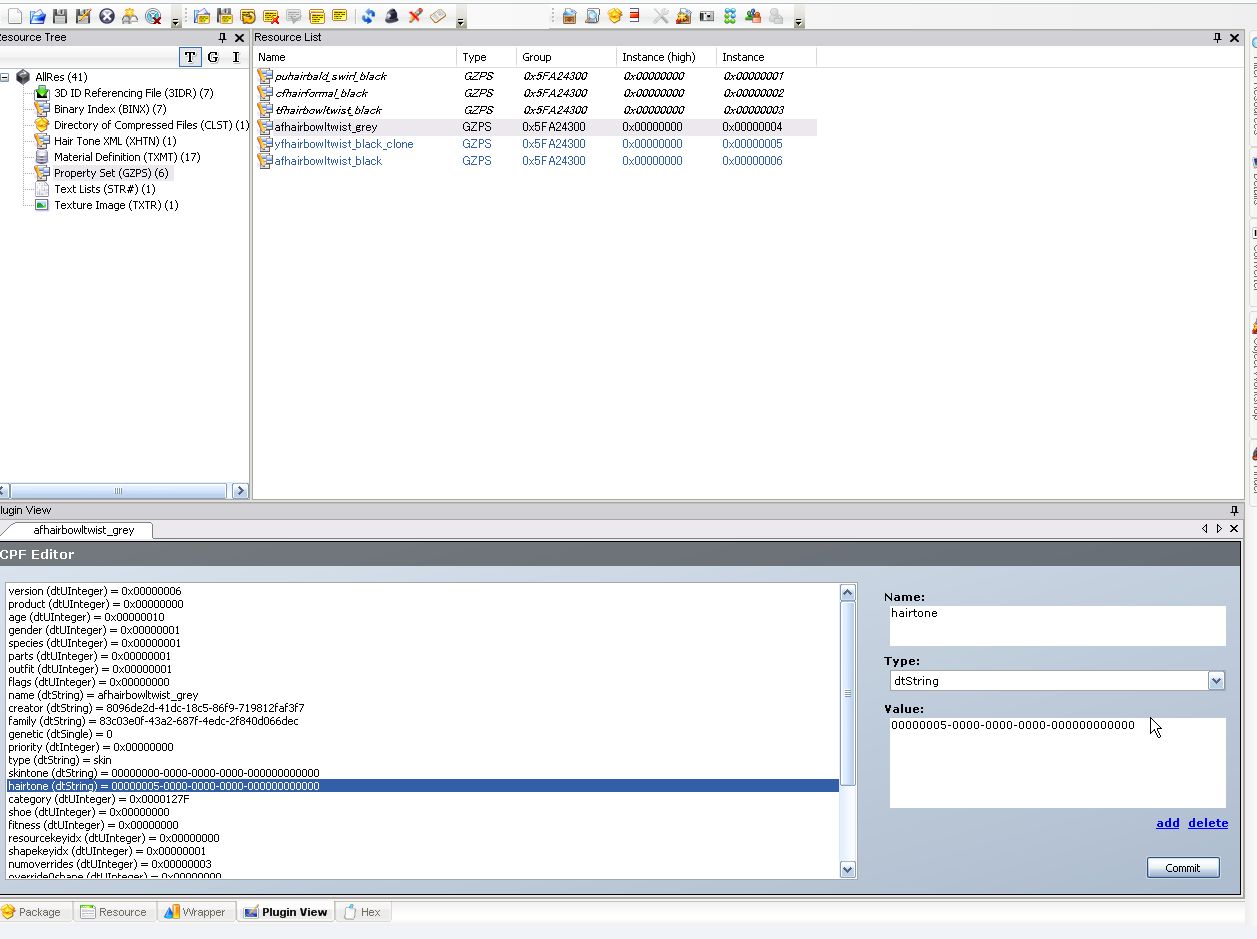
Task: Click the eraser tag toolbar icon
Action: coord(438,17)
